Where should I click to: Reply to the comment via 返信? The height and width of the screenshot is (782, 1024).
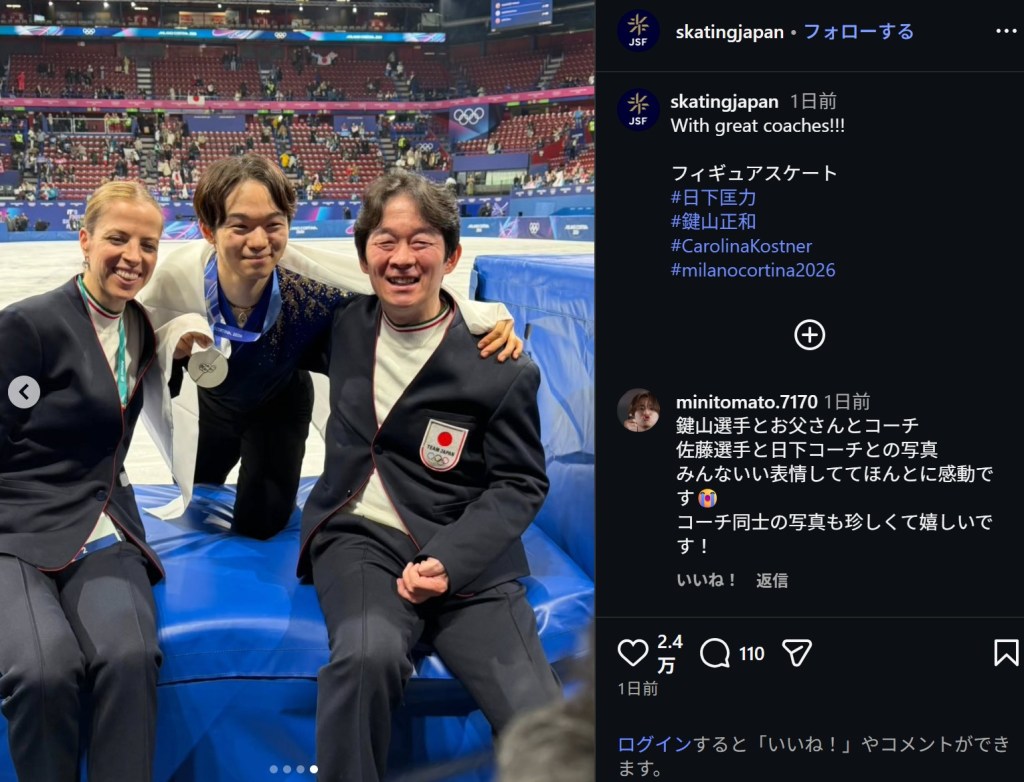[772, 579]
